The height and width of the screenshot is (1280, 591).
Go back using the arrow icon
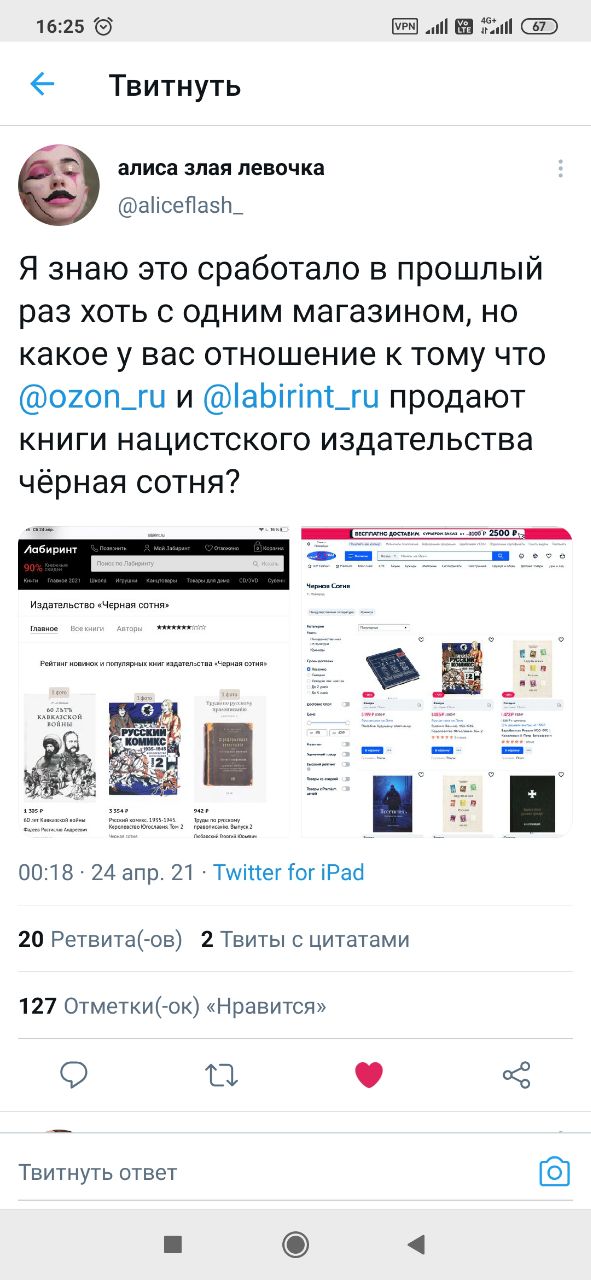42,84
